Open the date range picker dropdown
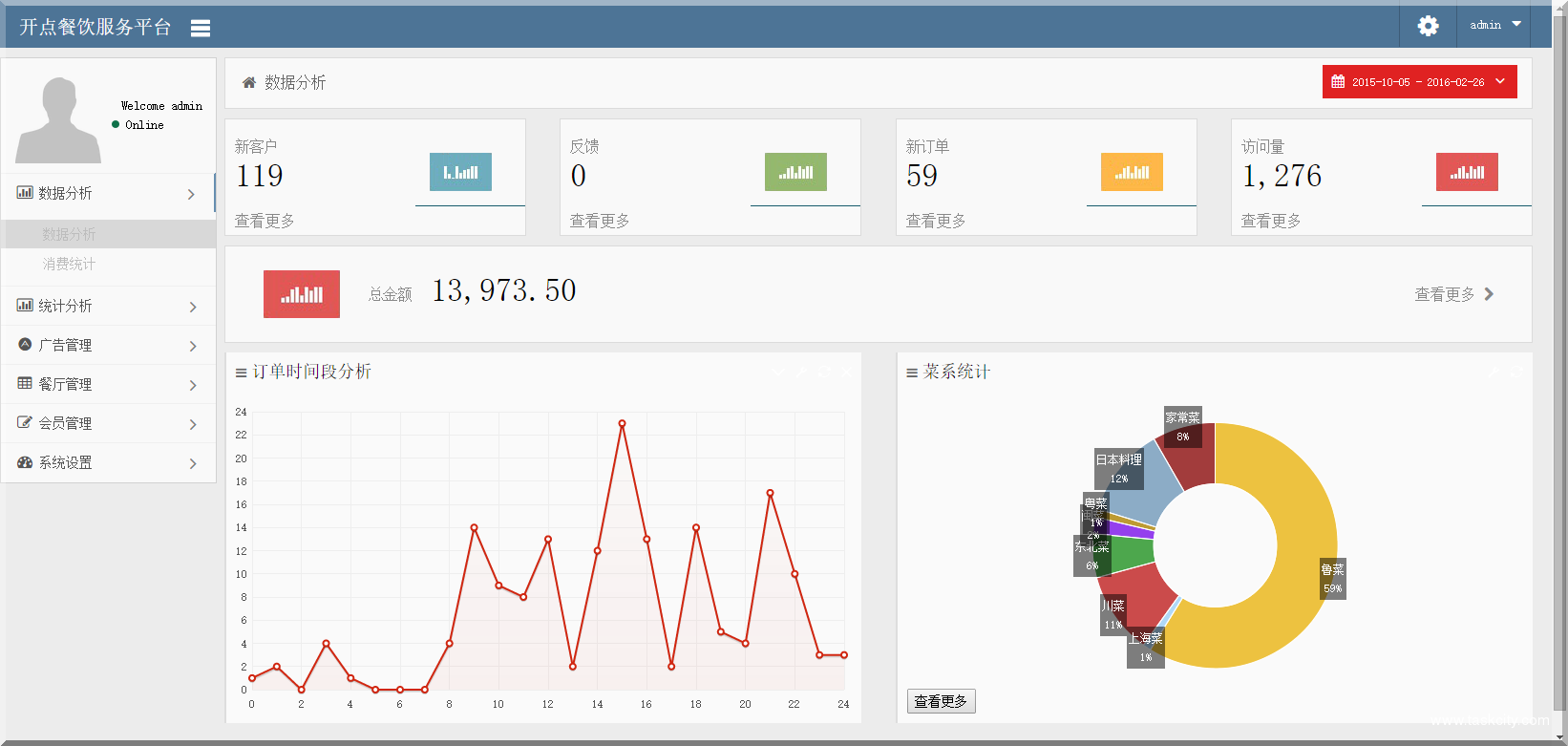Viewport: 1568px width, 746px height. click(1419, 82)
